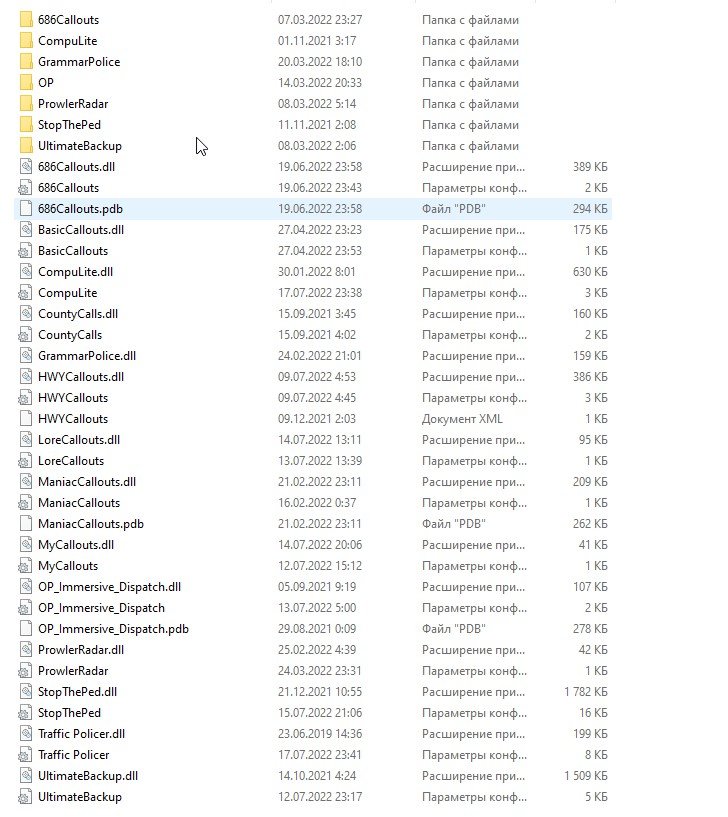728x817 pixels.
Task: Click the Traffic Policer.dll file icon
Action: 26,734
